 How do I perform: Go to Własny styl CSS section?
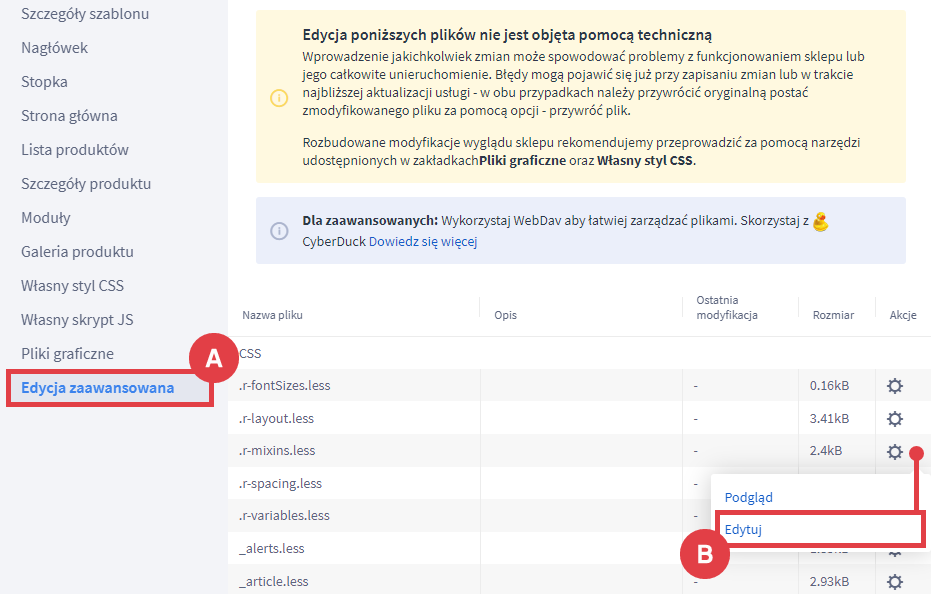(x=72, y=286)
